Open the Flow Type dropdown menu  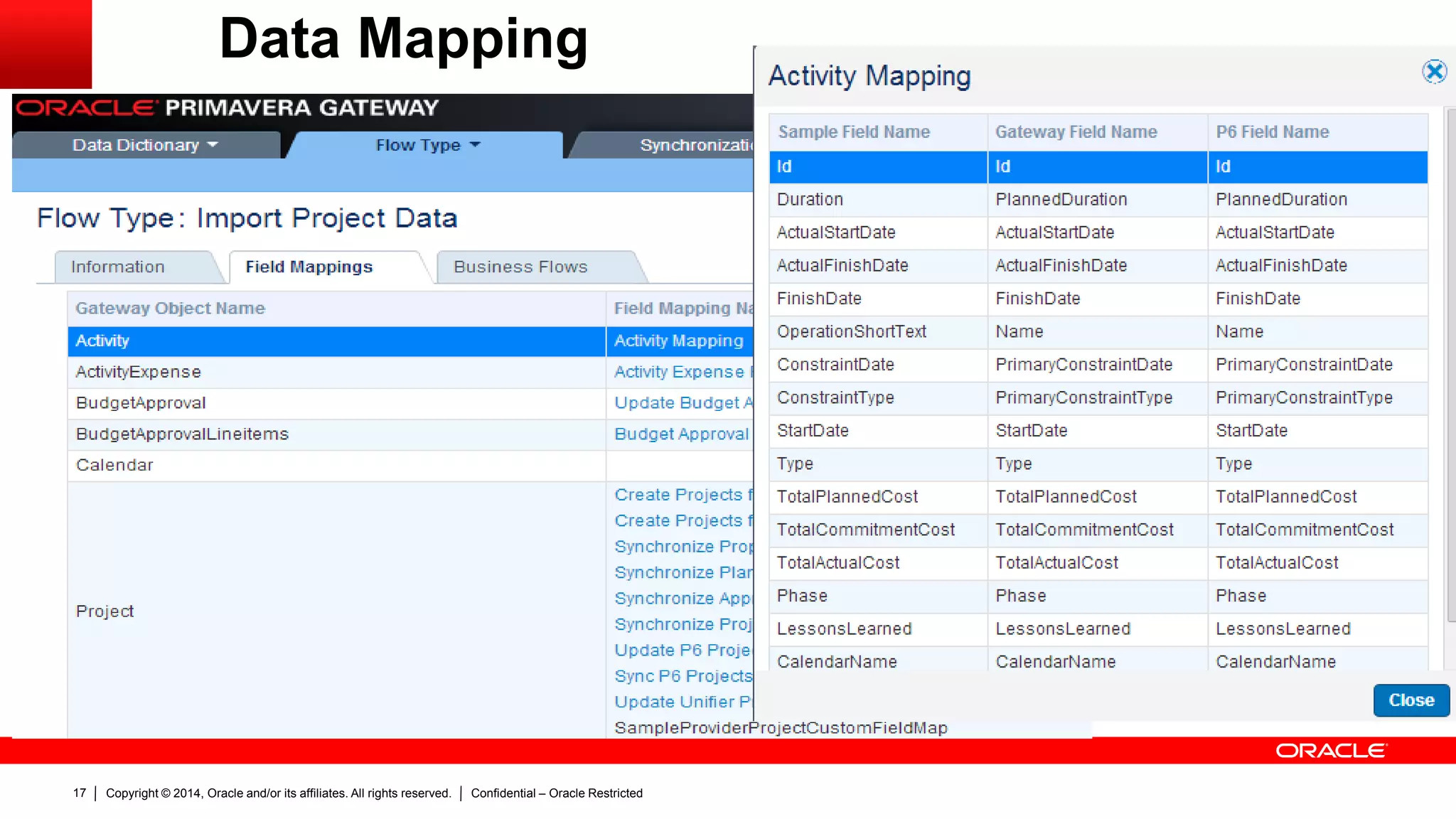[x=428, y=145]
